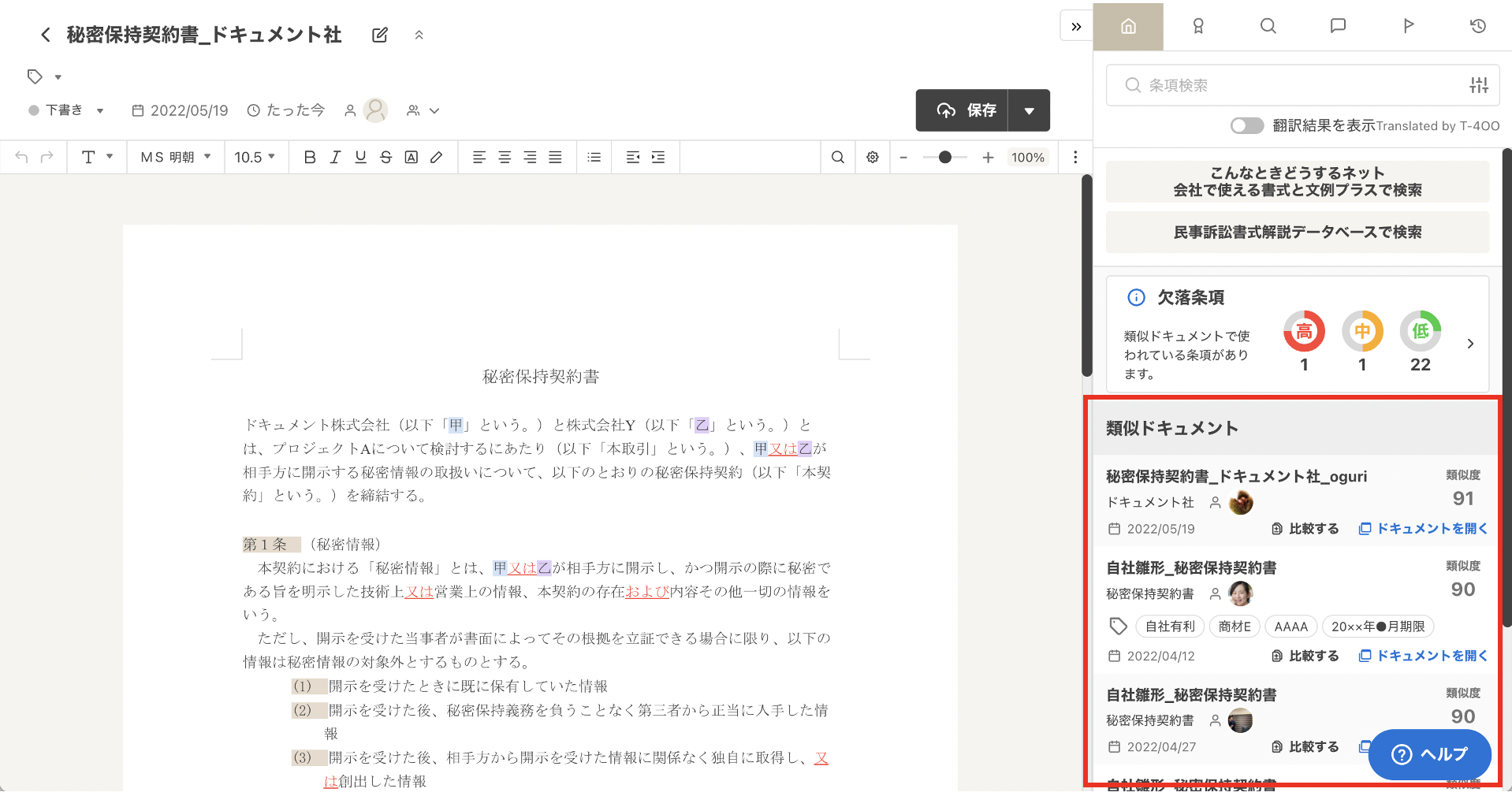
Task: Apply italic formatting from toolbar
Action: coord(335,158)
